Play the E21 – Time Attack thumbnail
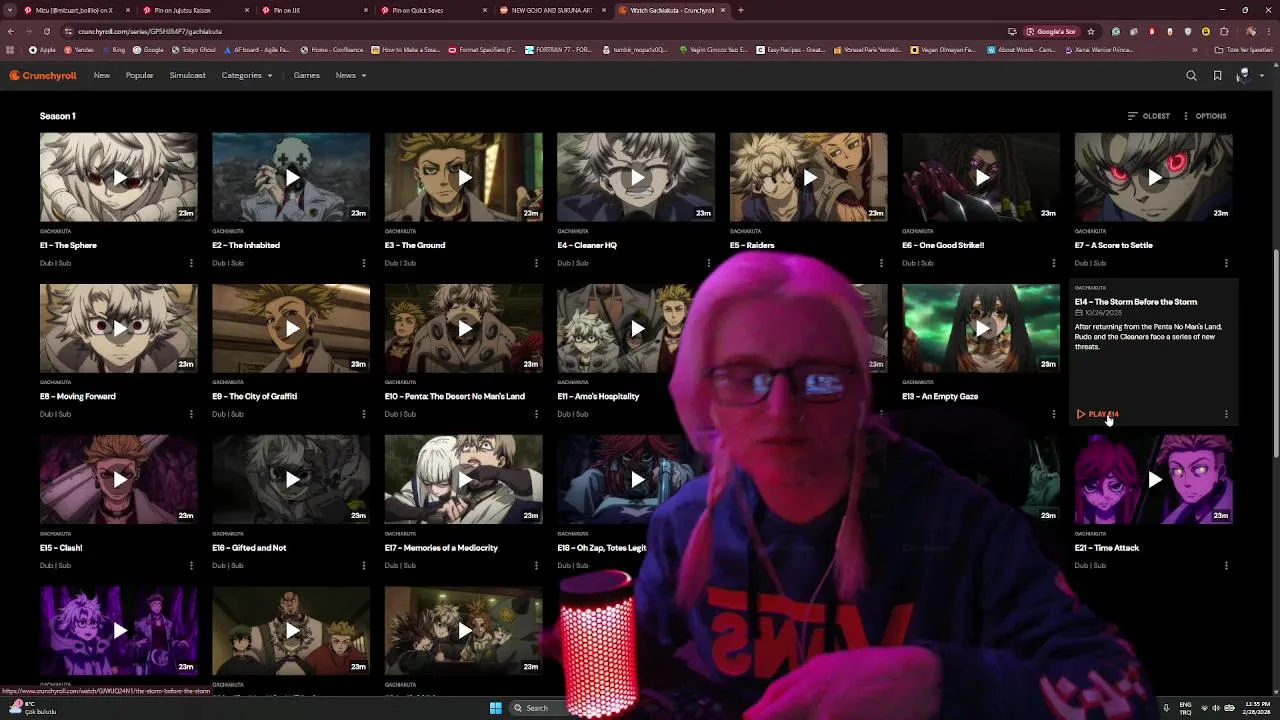 click(x=1154, y=480)
